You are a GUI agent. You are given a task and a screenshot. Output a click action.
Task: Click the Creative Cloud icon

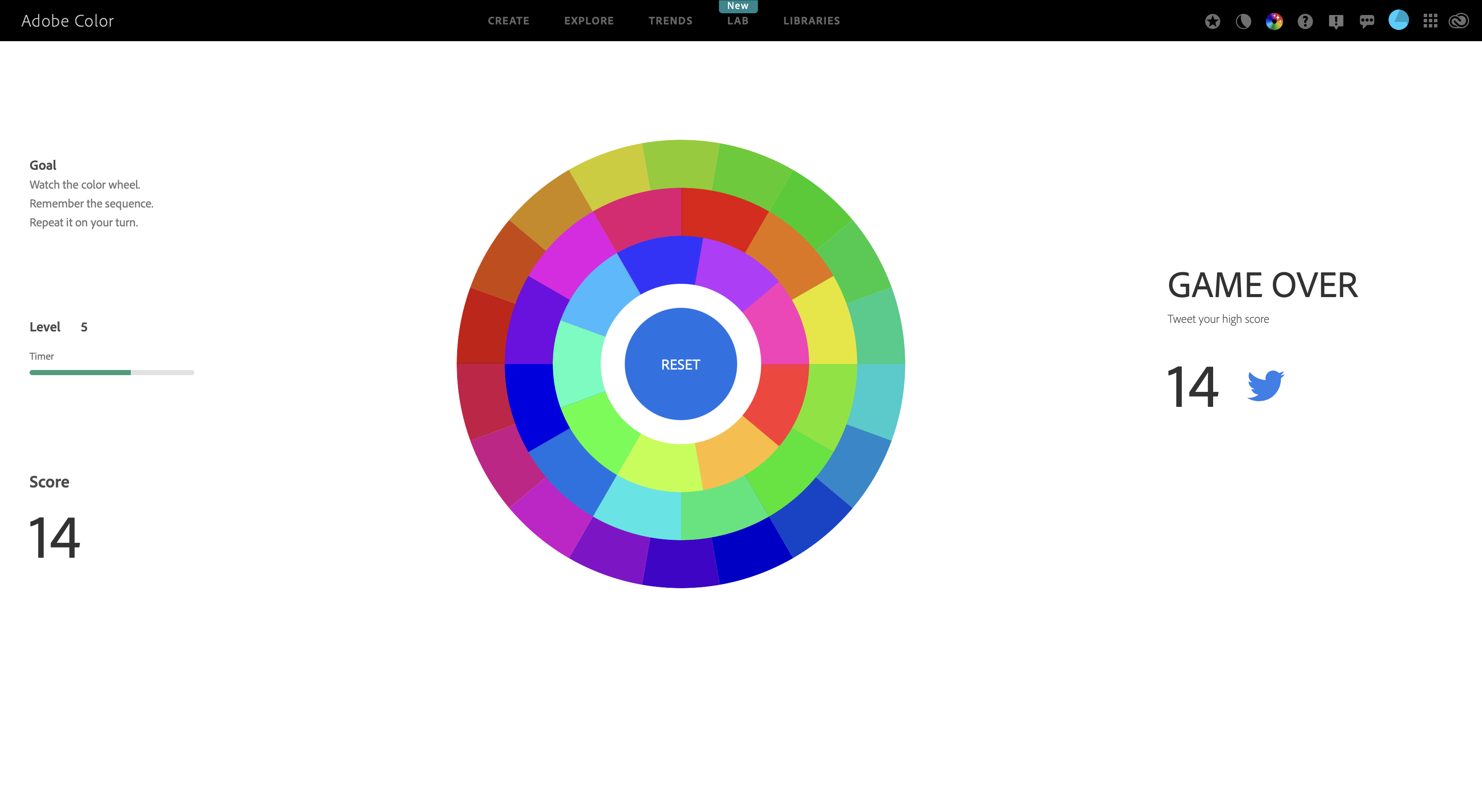tap(1459, 21)
